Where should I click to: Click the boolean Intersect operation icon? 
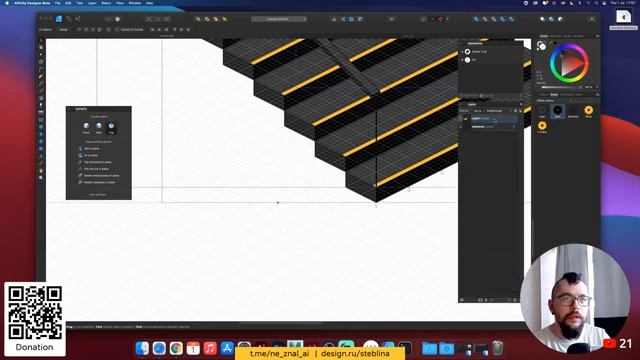(x=493, y=19)
